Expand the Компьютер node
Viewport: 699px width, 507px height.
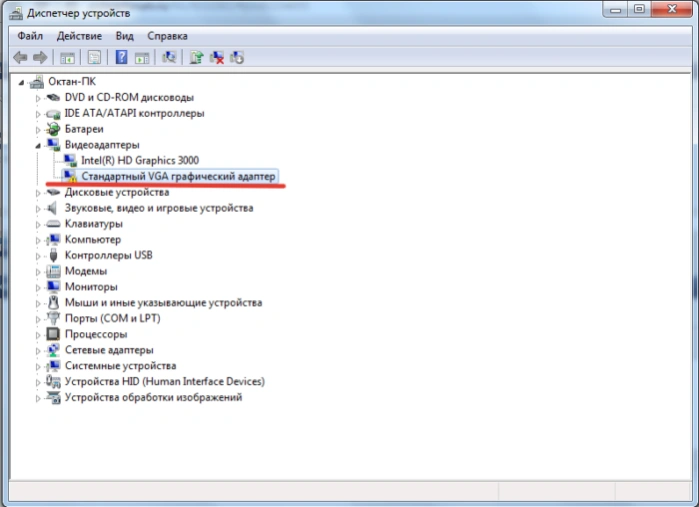pos(38,240)
